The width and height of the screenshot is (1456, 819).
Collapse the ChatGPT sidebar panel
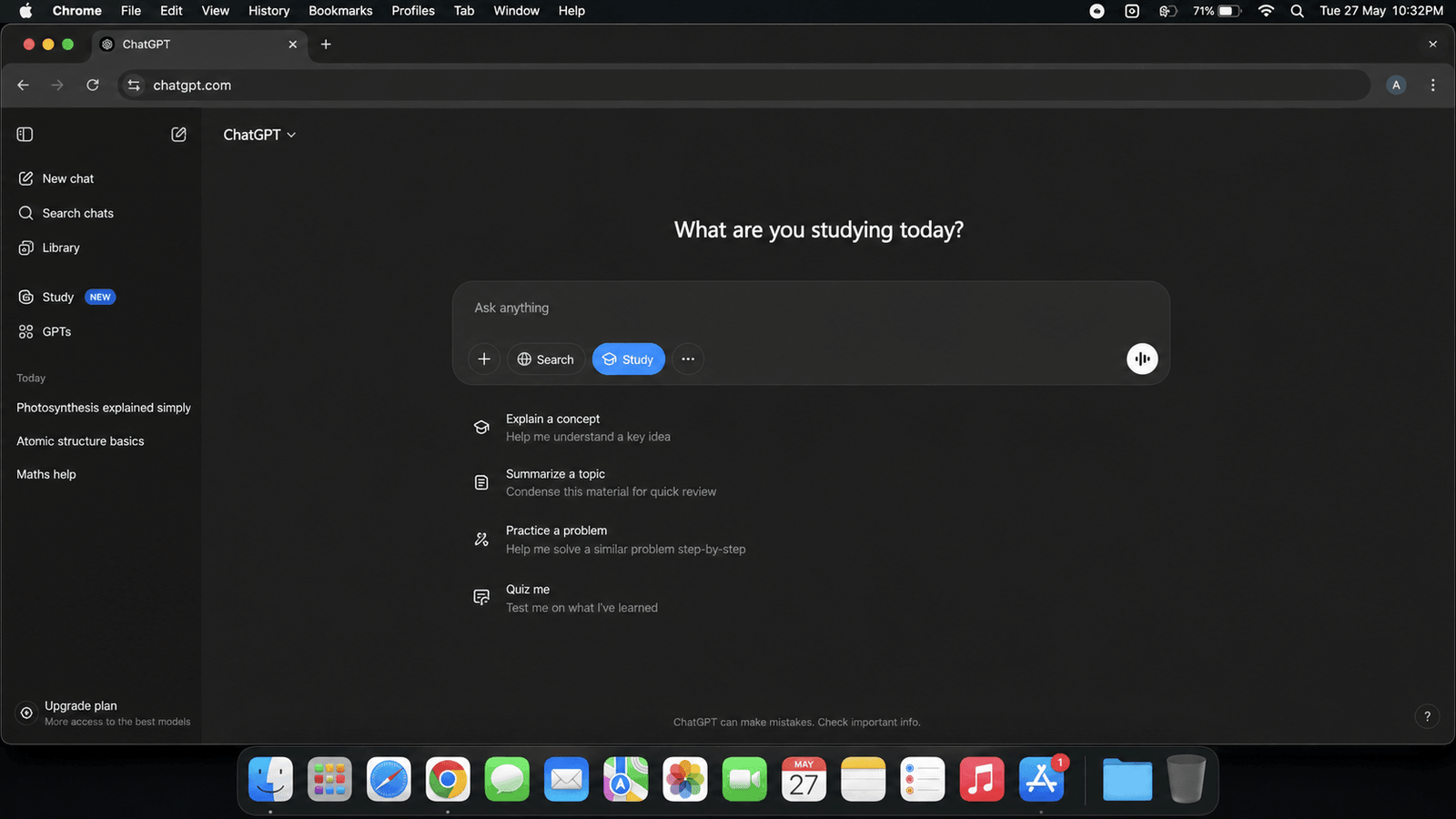25,135
